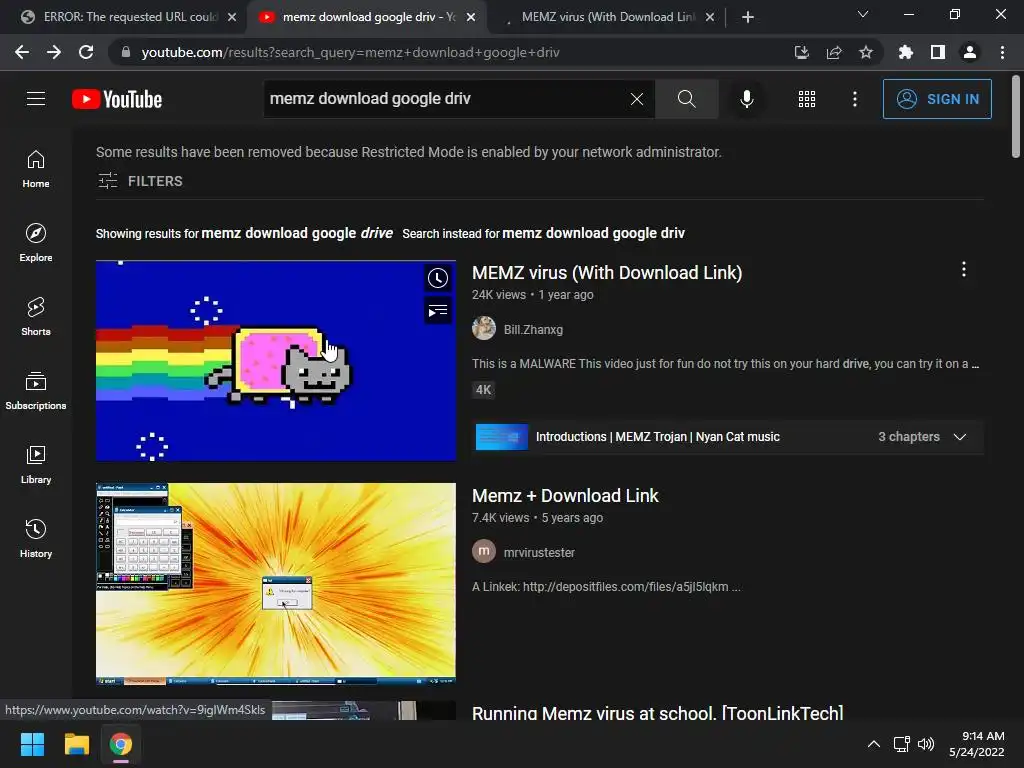Open mrvirustester channel name
Image resolution: width=1024 pixels, height=768 pixels.
(x=539, y=552)
